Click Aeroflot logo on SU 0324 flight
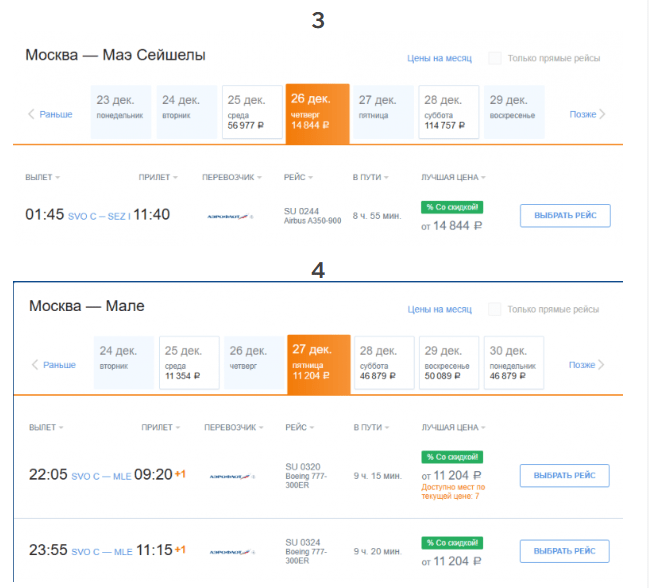This screenshot has height=588, width=649. point(232,552)
